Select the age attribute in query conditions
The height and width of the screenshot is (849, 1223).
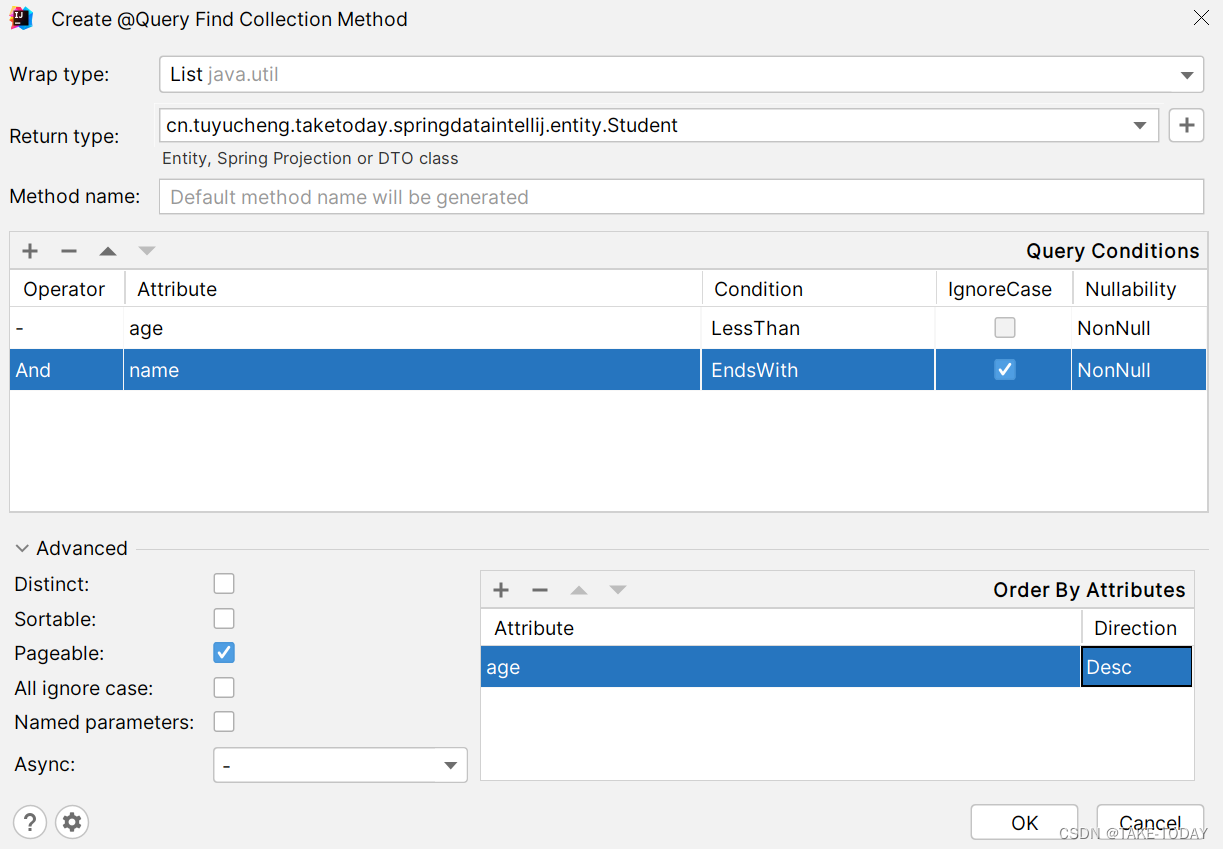click(413, 328)
